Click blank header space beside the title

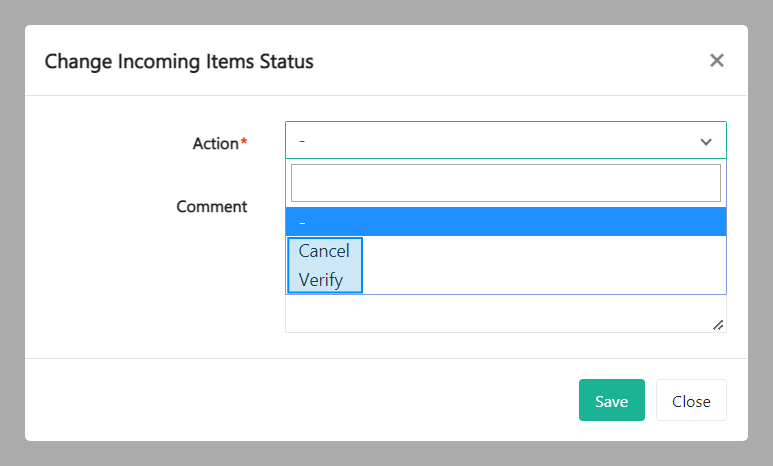(x=500, y=62)
